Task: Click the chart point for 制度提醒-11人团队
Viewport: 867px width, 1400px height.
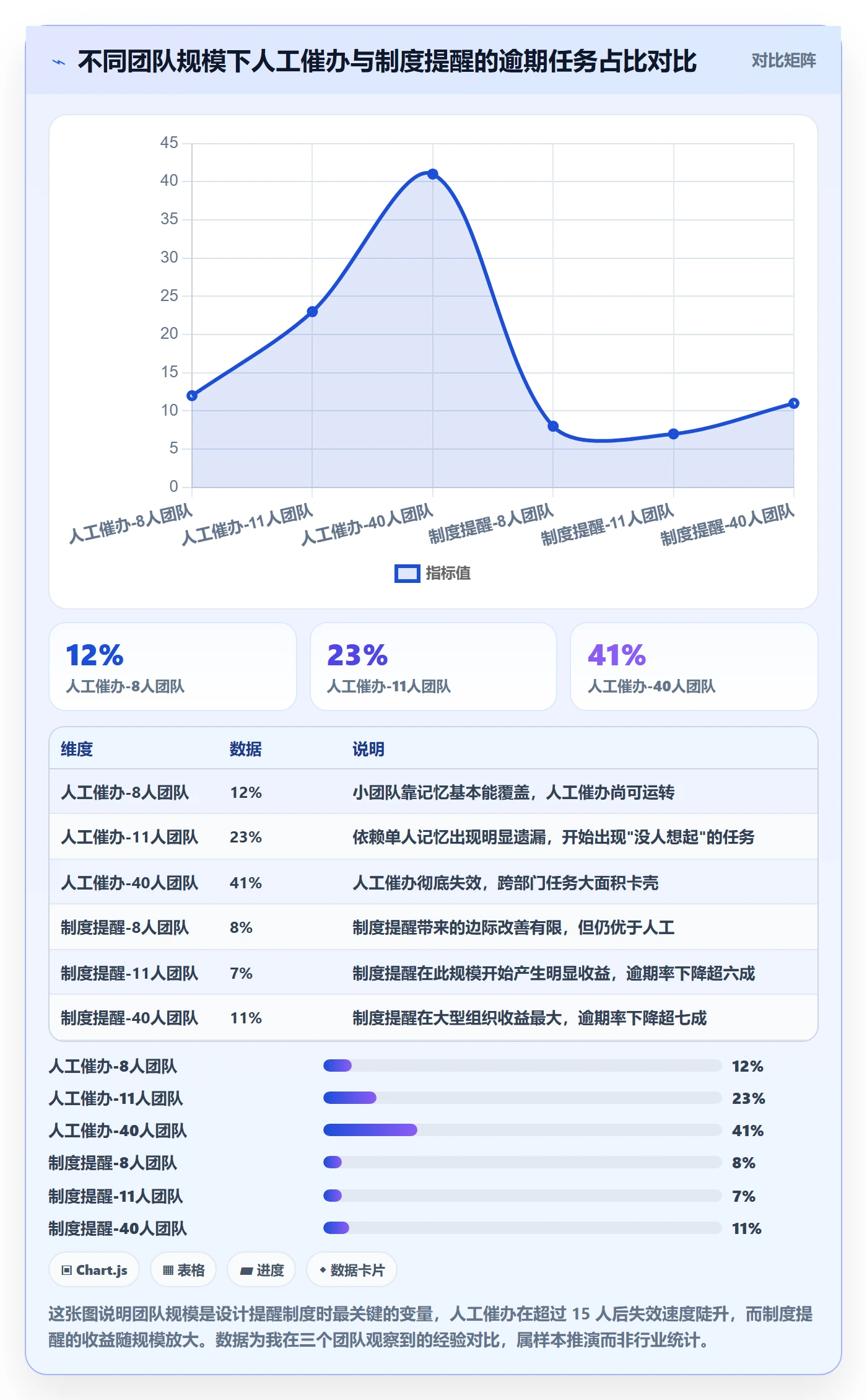Action: point(674,434)
